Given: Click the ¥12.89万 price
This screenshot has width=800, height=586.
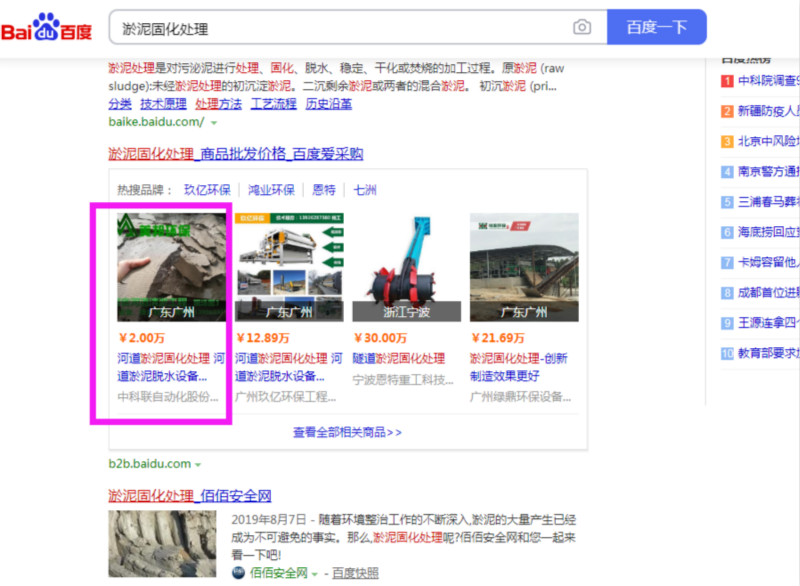Looking at the screenshot, I should [262, 338].
